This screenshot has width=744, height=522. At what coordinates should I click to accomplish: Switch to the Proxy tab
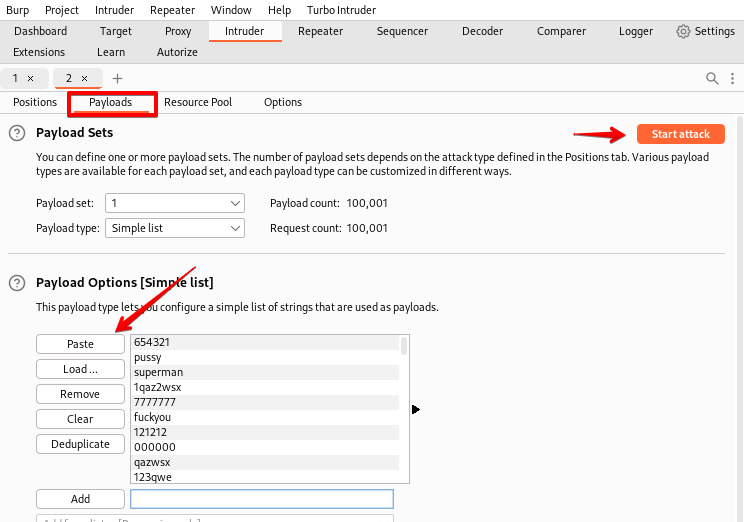[178, 31]
